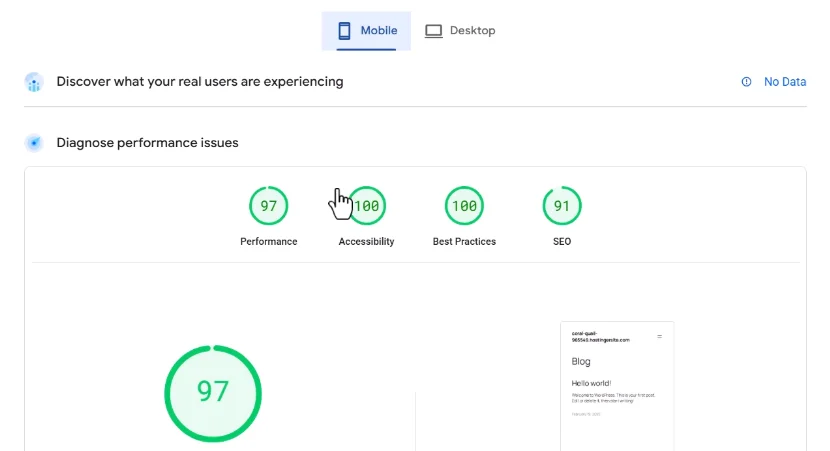The image size is (830, 451).
Task: Click the Accessibility label
Action: 366,241
